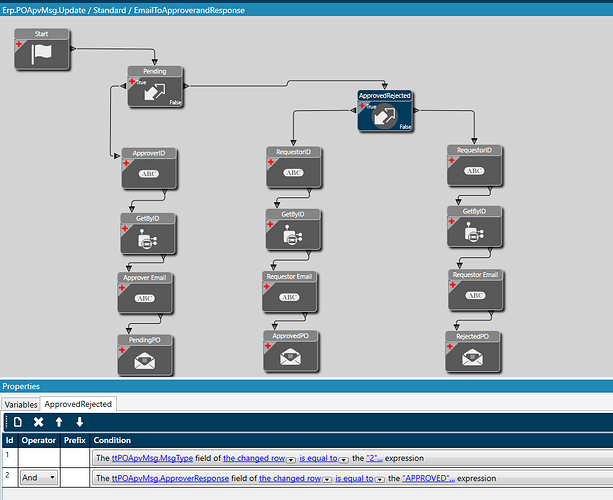Click the ApprovedRejected node's False output connector
The width and height of the screenshot is (613, 500).
(416, 111)
